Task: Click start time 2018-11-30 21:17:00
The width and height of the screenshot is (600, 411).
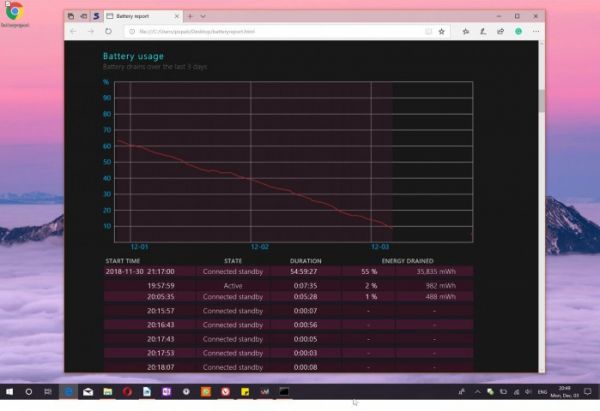Action: [140, 272]
